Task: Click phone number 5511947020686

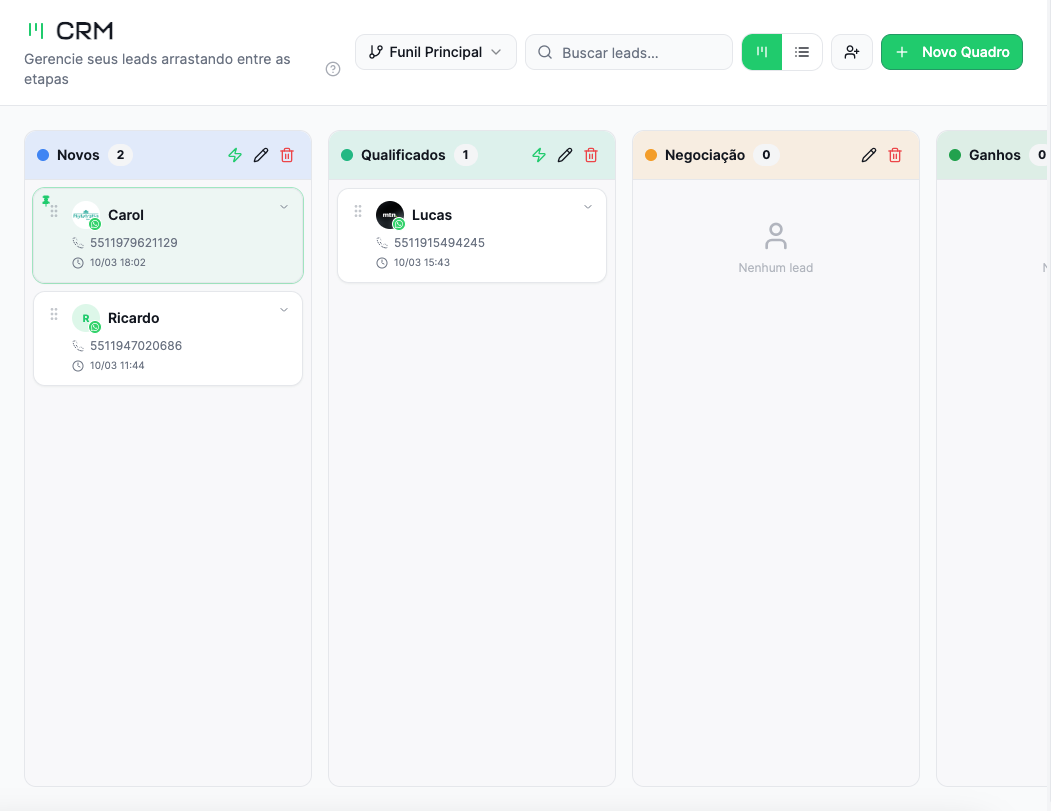Action: coord(136,346)
